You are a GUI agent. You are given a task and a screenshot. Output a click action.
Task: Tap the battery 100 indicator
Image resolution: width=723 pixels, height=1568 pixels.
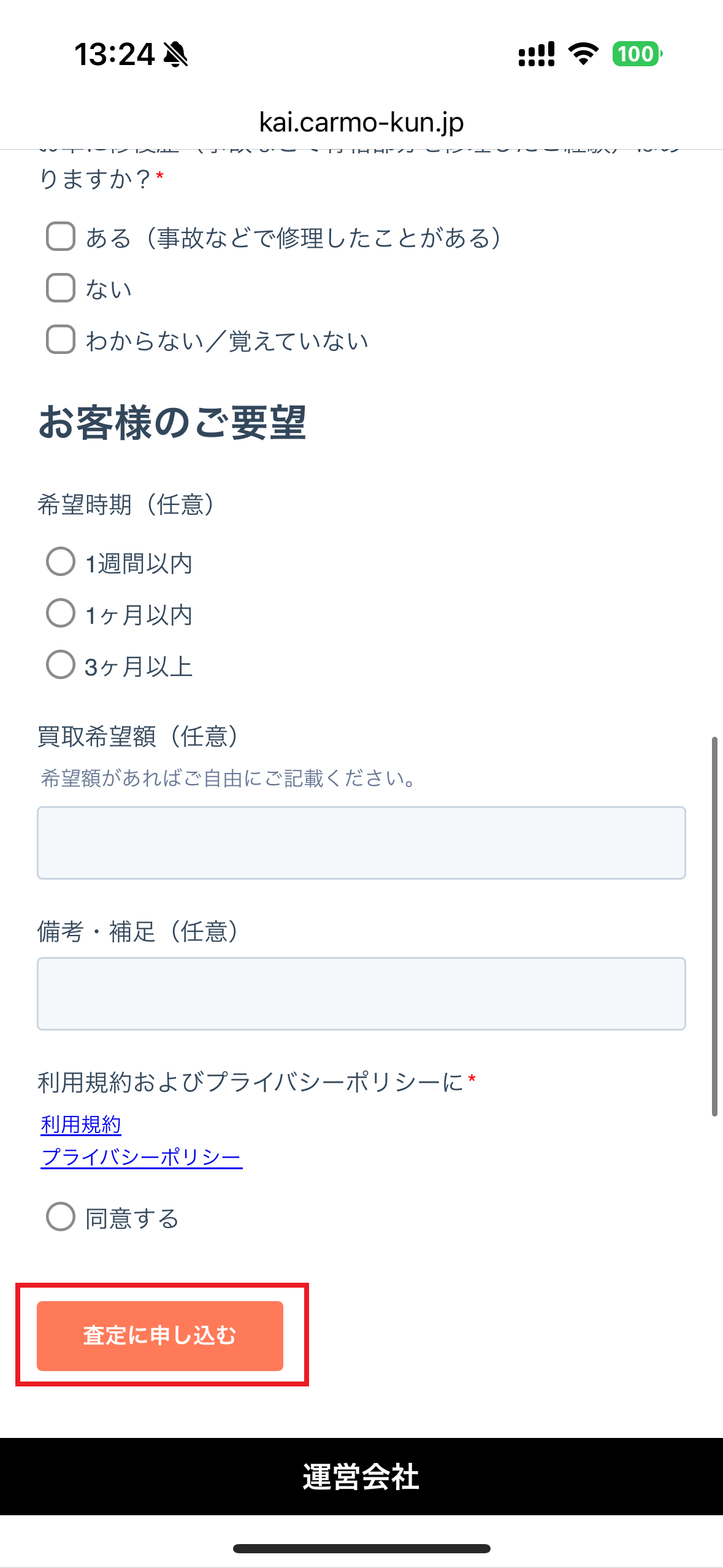pyautogui.click(x=637, y=55)
